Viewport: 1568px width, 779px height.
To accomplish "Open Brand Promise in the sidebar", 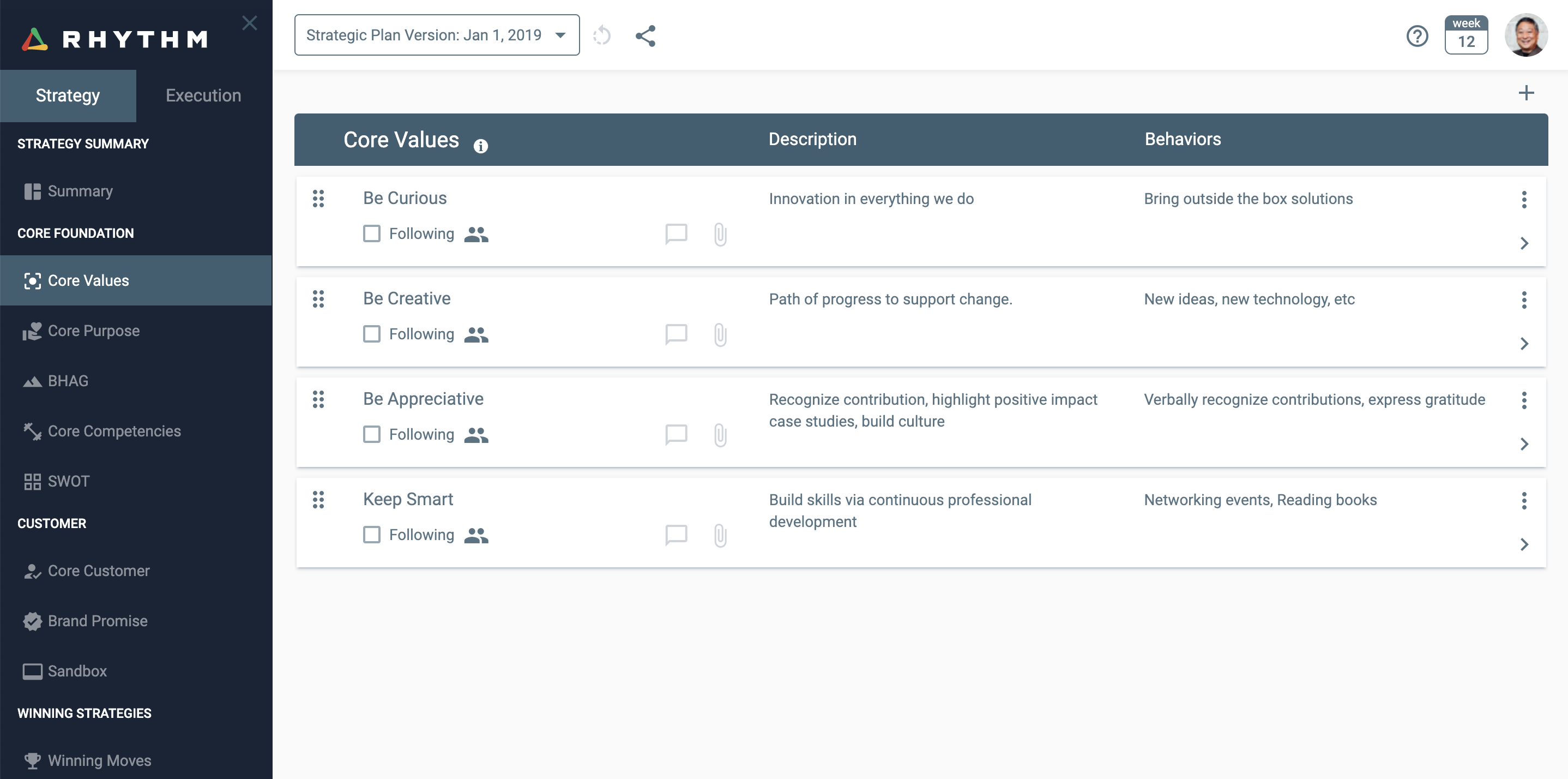I will pyautogui.click(x=136, y=621).
